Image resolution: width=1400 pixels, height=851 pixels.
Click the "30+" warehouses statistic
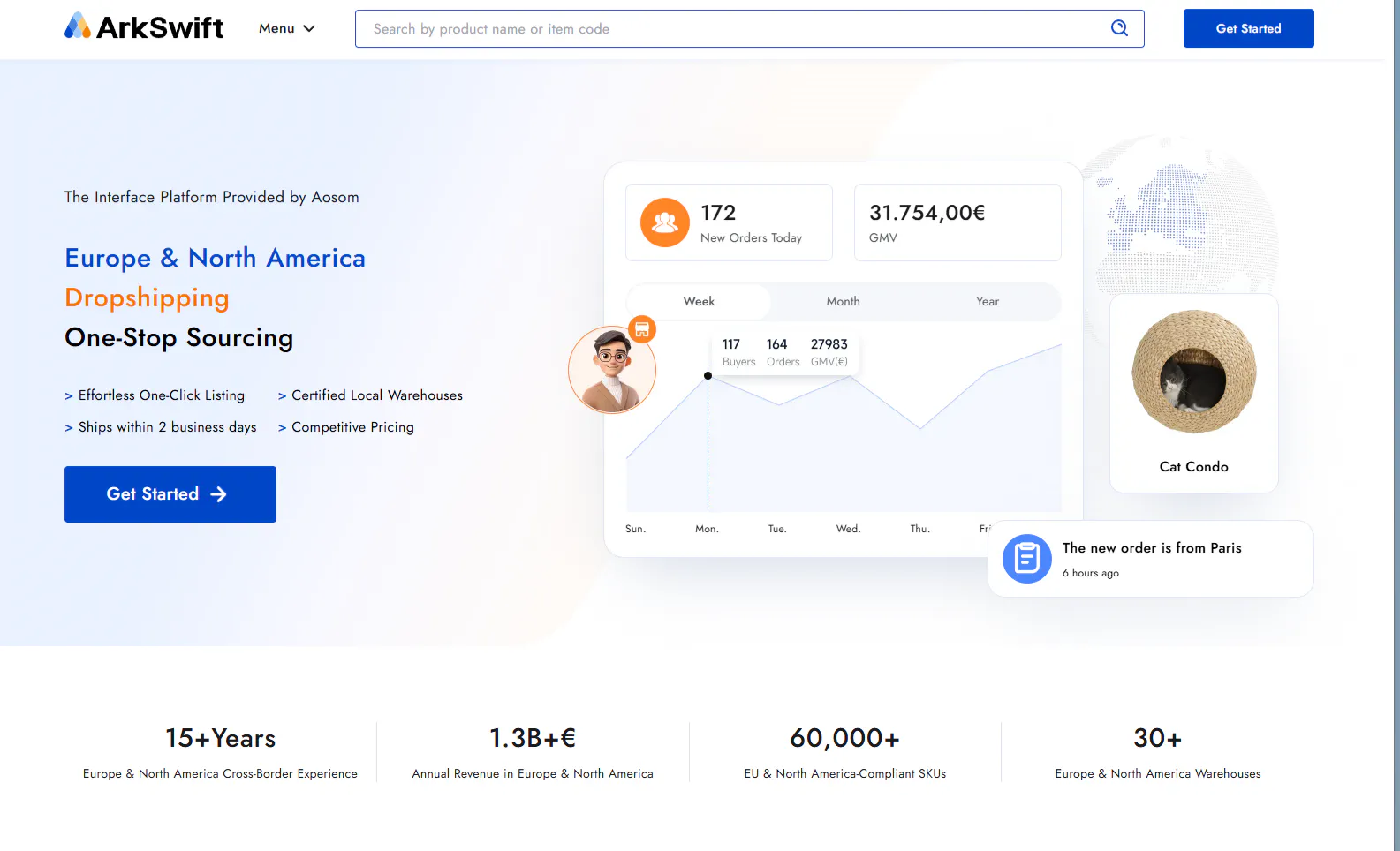point(1158,738)
